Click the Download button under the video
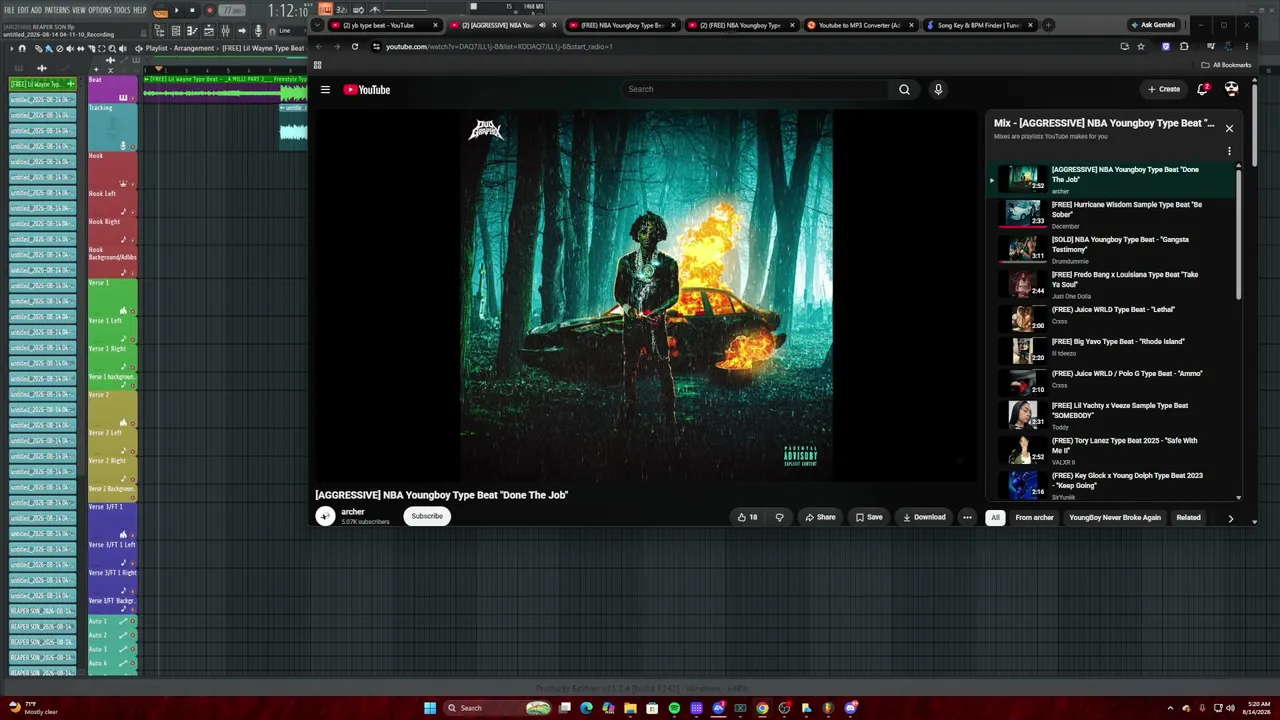 924,517
